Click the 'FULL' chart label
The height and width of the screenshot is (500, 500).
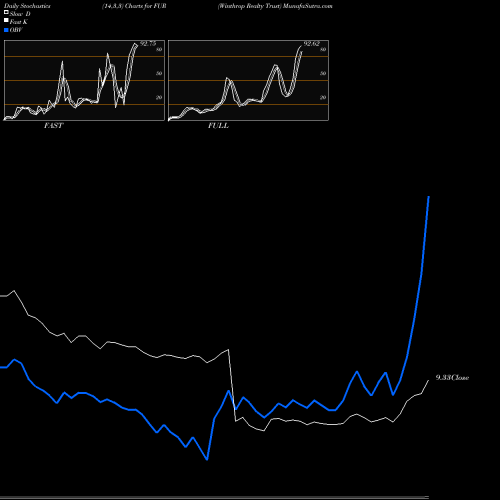point(218,126)
